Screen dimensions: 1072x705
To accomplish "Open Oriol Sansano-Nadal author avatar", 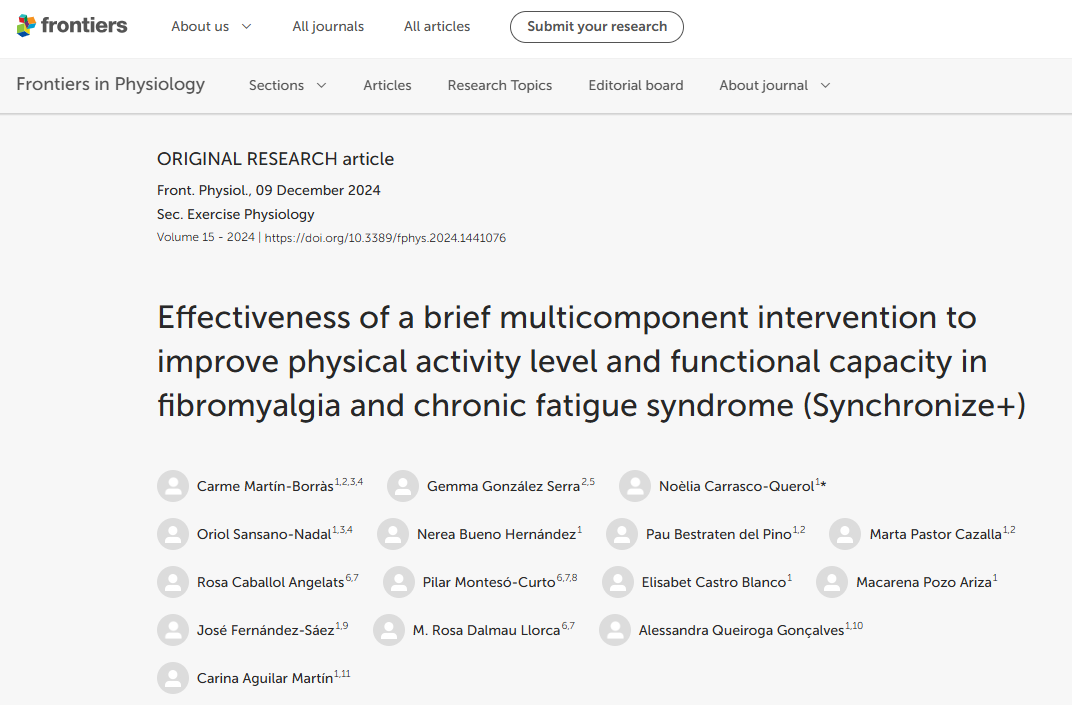I will click(173, 534).
